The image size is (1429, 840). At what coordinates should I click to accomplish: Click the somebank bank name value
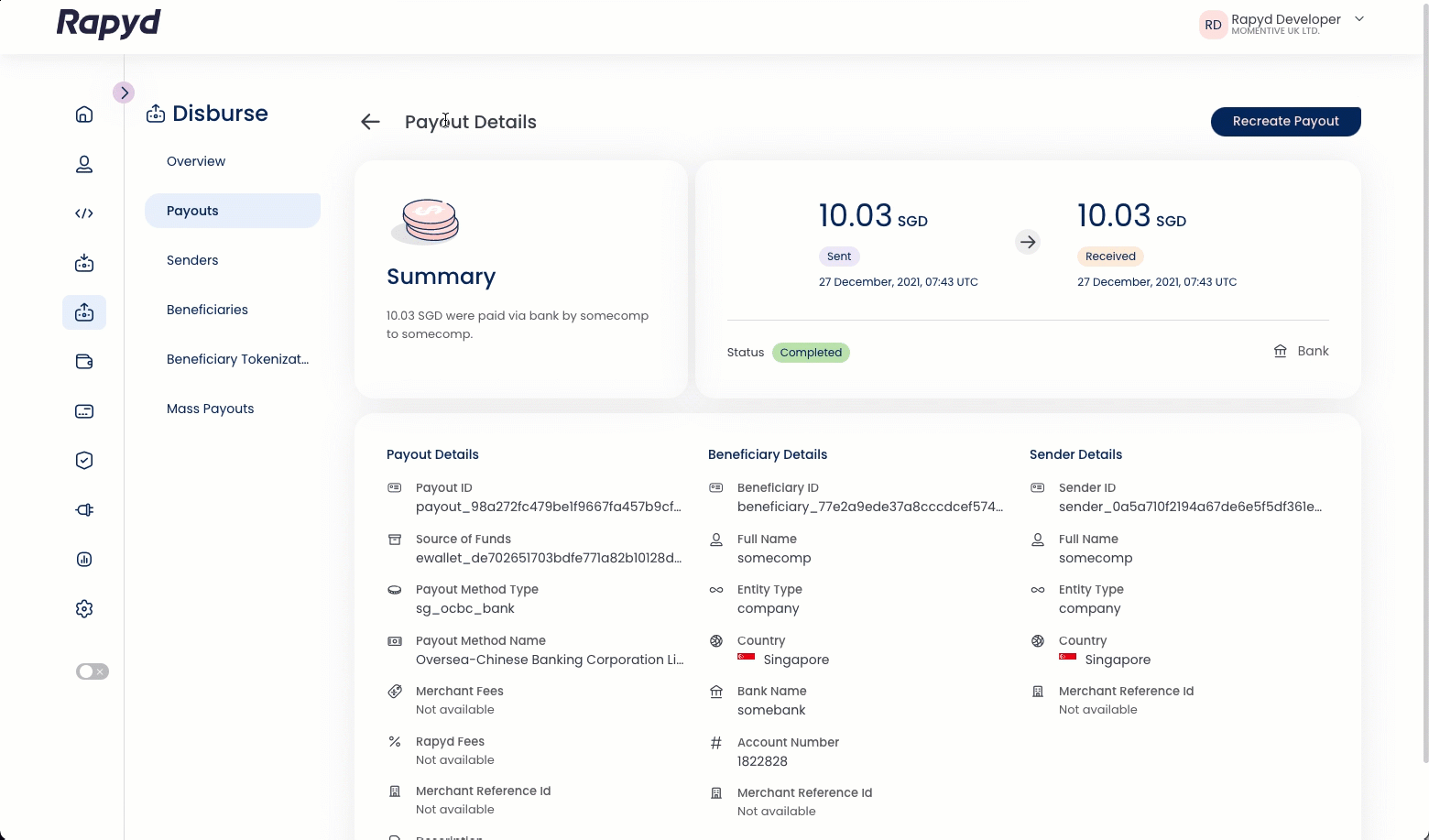pos(771,710)
